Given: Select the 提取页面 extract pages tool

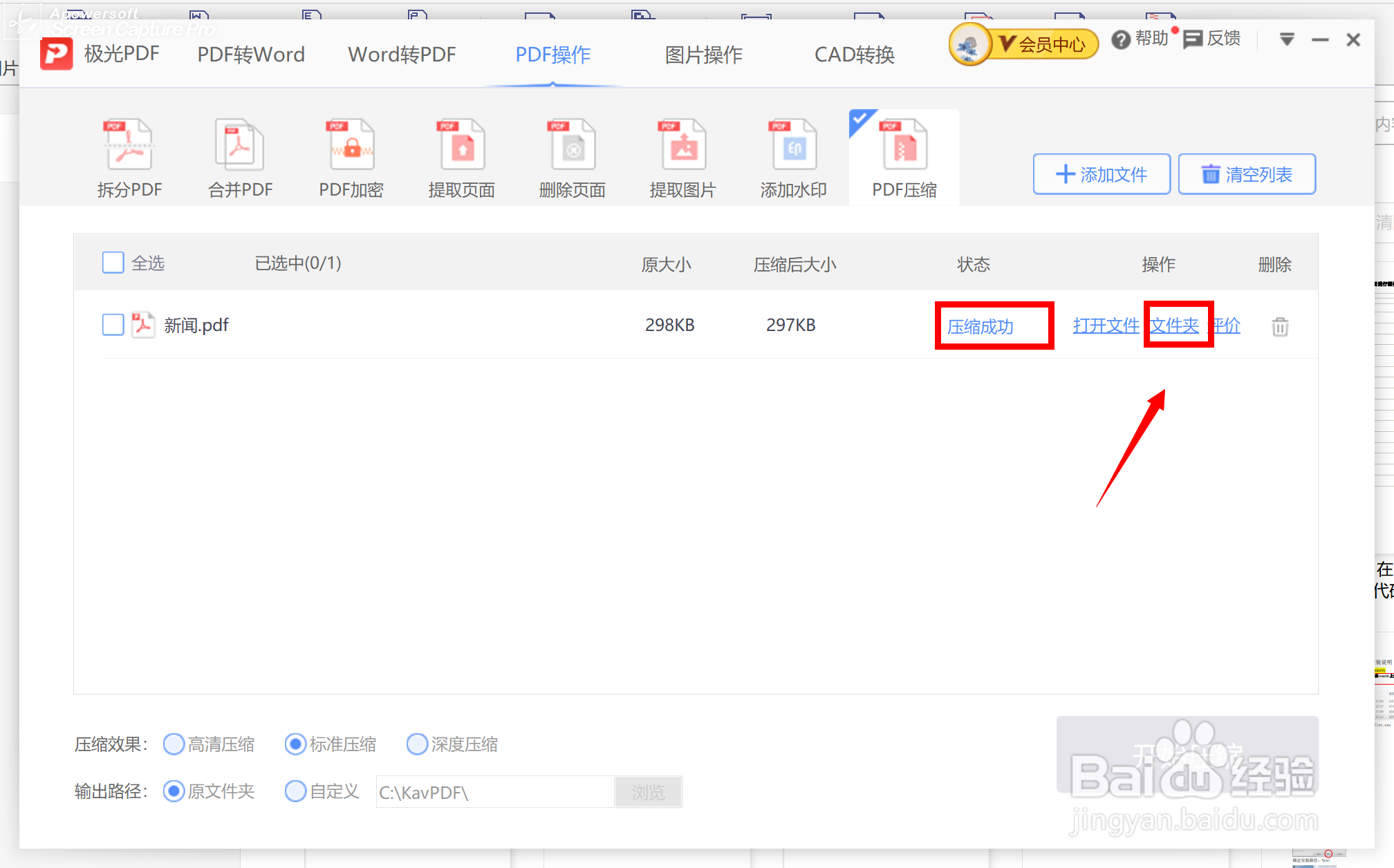Looking at the screenshot, I should click(x=461, y=145).
